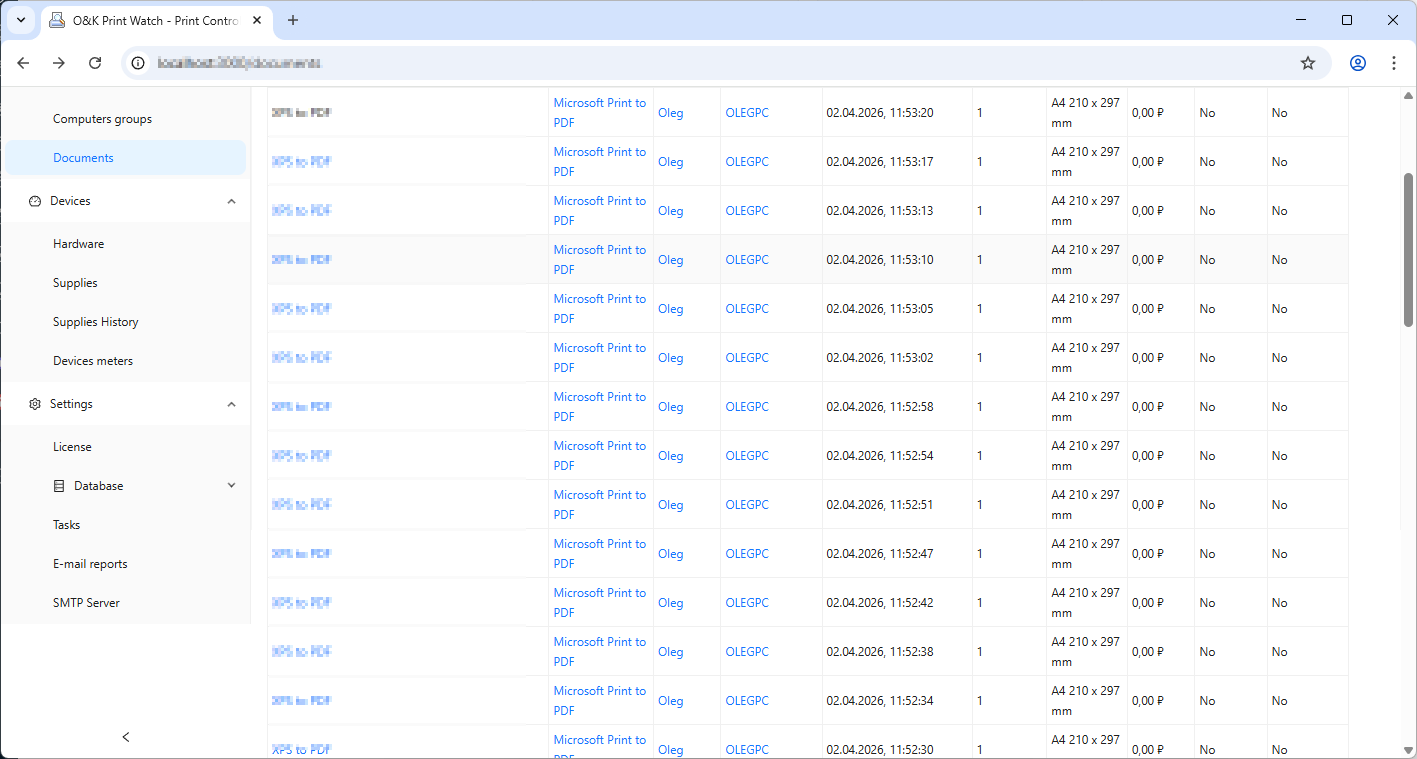This screenshot has height=759, width=1417.
Task: Open the tab search dropdown arrow
Action: (21, 20)
